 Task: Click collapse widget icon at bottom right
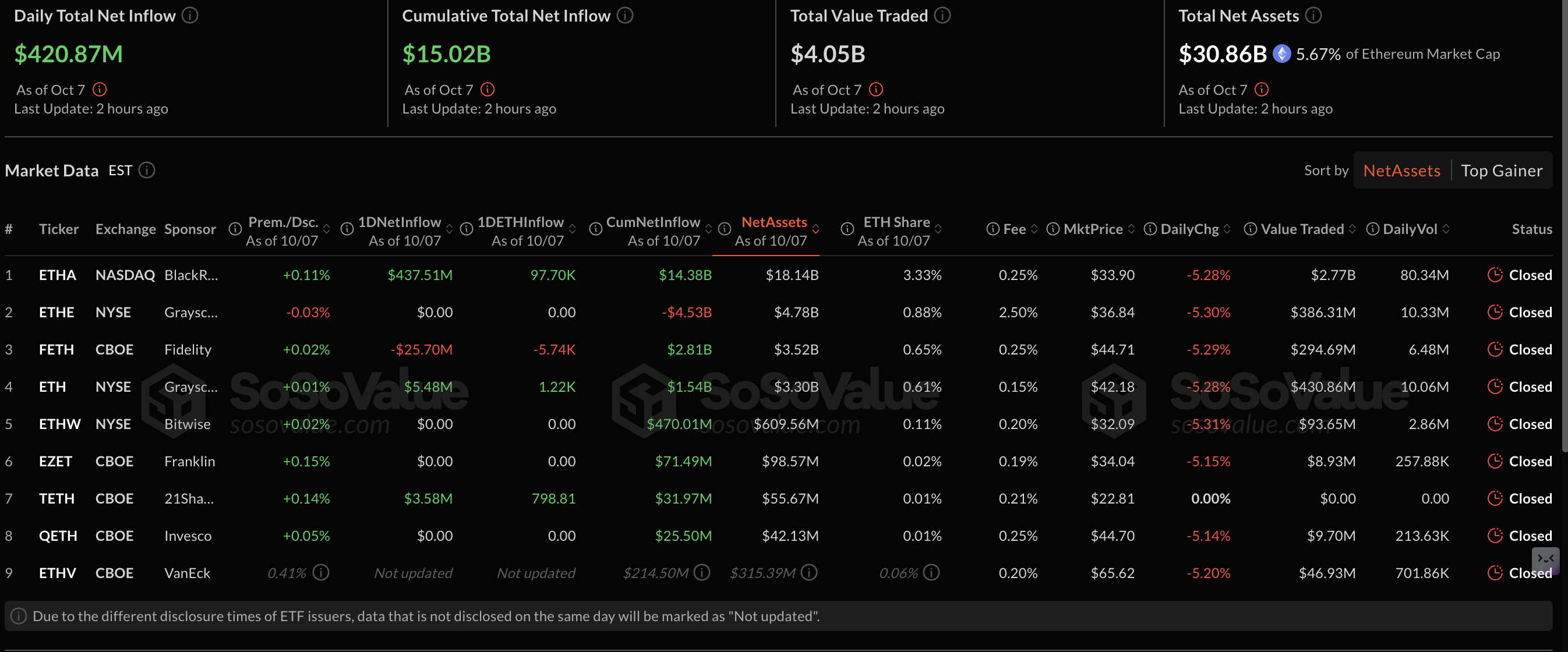(x=1545, y=559)
